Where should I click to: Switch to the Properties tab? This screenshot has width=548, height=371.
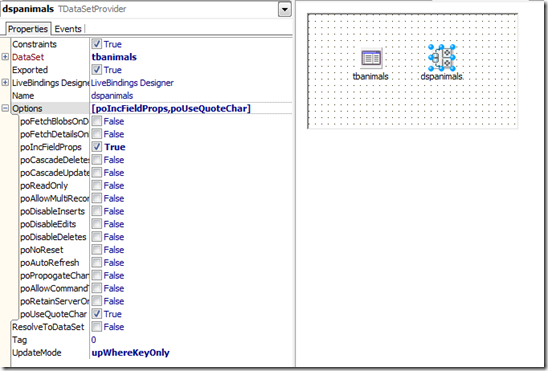[x=28, y=29]
